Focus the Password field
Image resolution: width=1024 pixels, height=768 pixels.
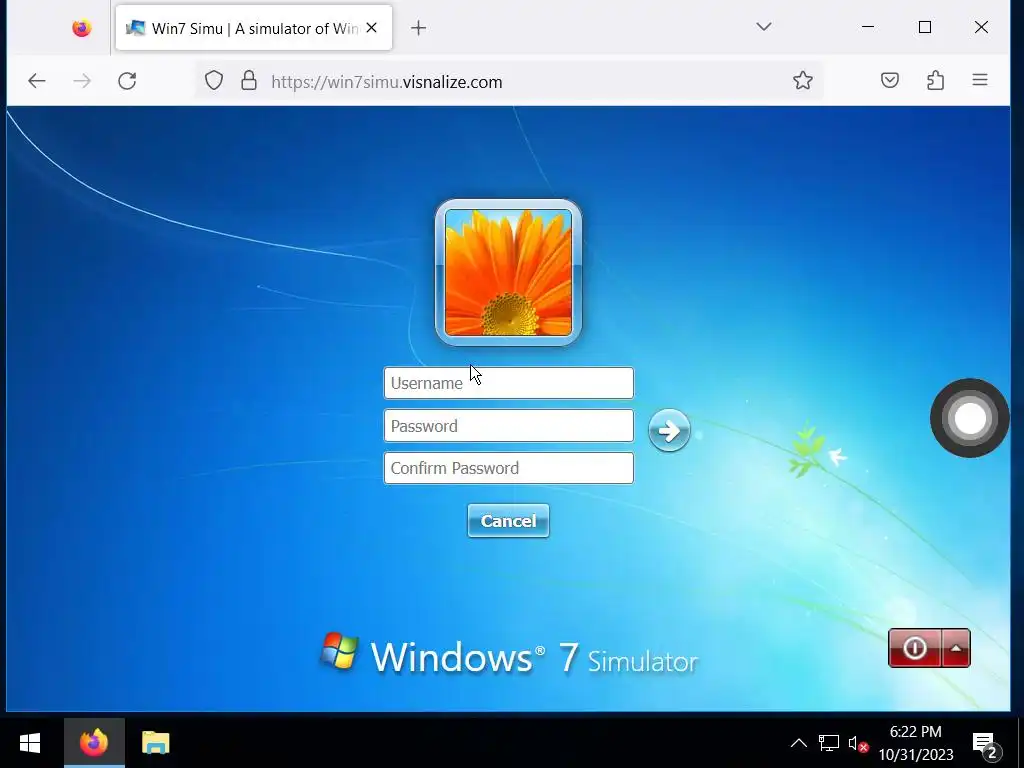click(x=509, y=426)
